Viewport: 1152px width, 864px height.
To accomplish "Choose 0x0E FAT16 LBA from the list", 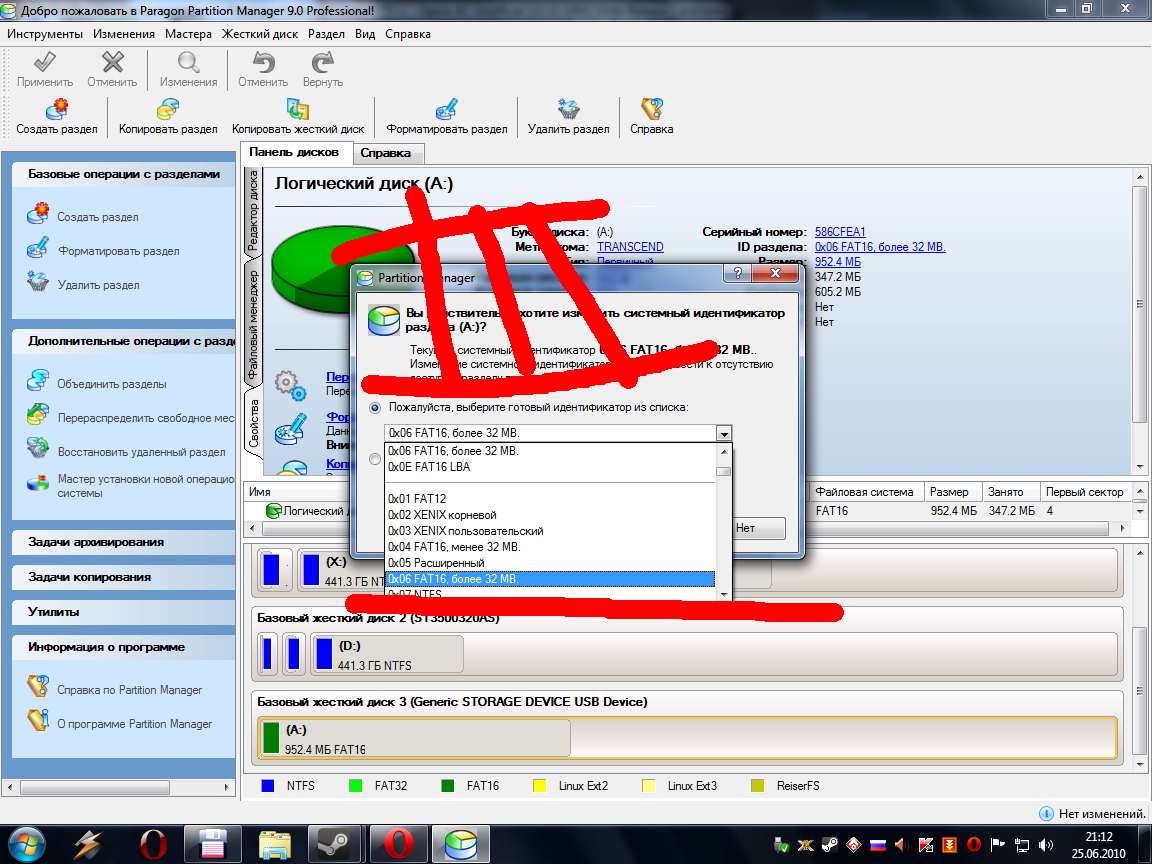I will (550, 467).
